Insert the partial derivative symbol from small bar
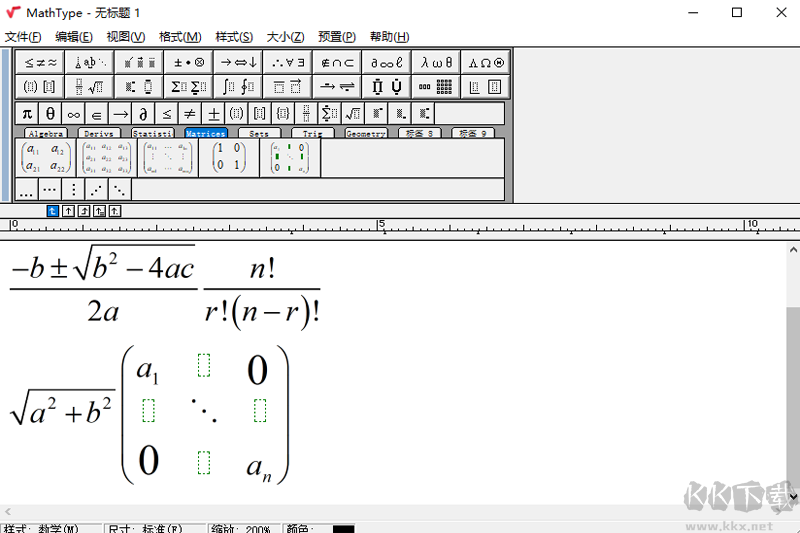The image size is (800, 533). coord(143,113)
